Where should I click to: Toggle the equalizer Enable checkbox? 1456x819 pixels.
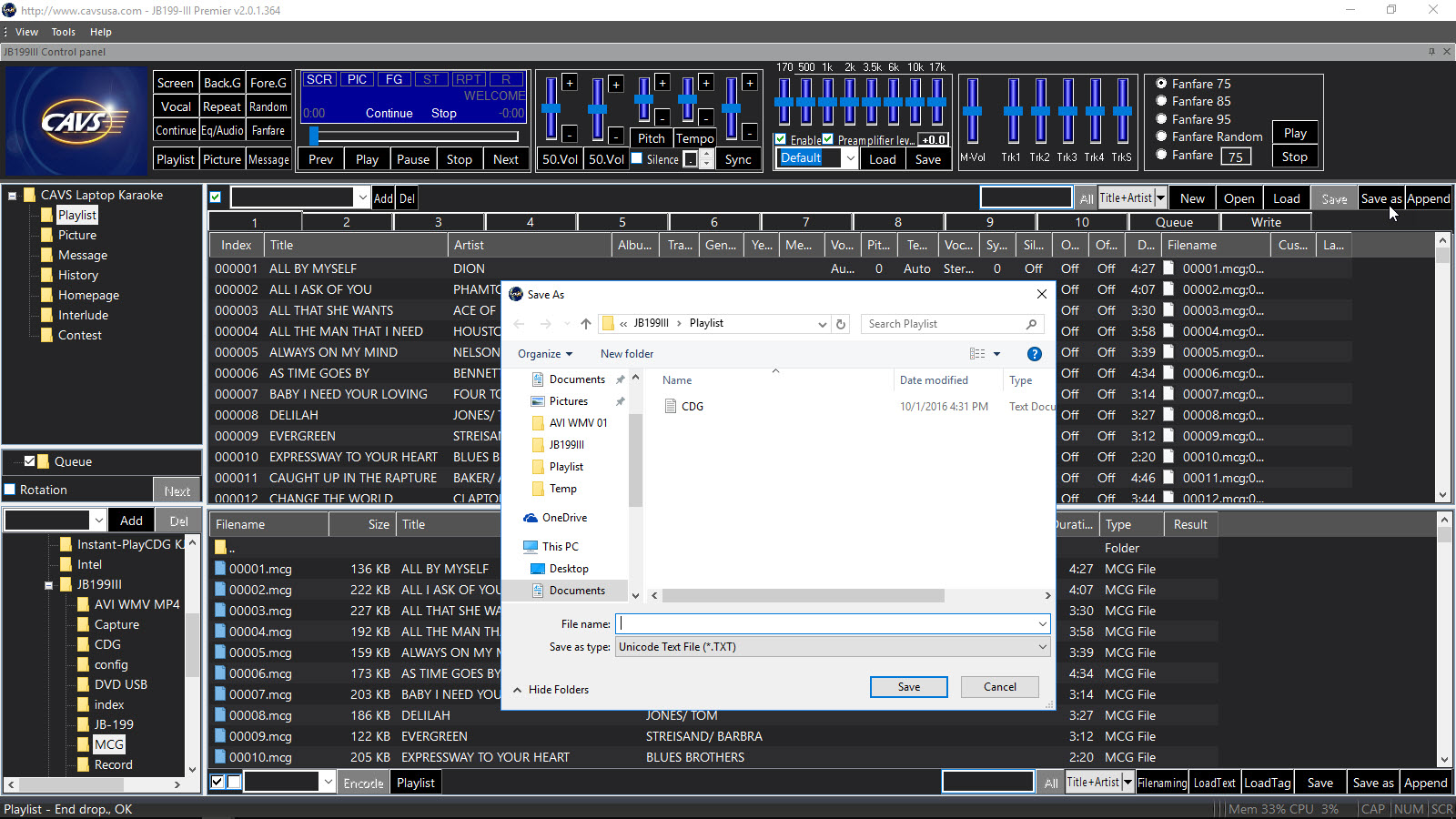[x=781, y=139]
